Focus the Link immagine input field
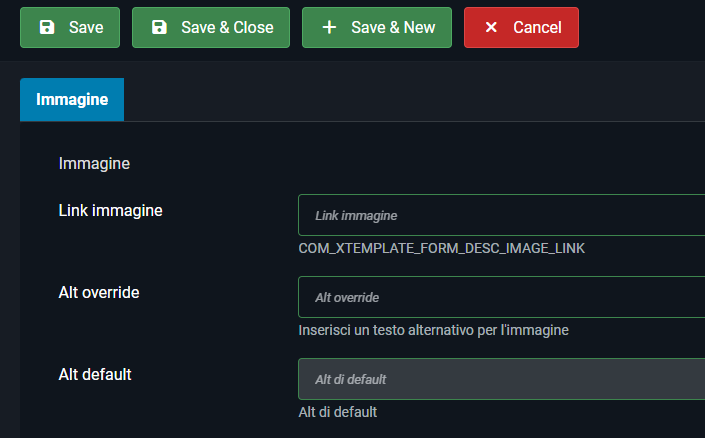The width and height of the screenshot is (705, 438). (501, 215)
